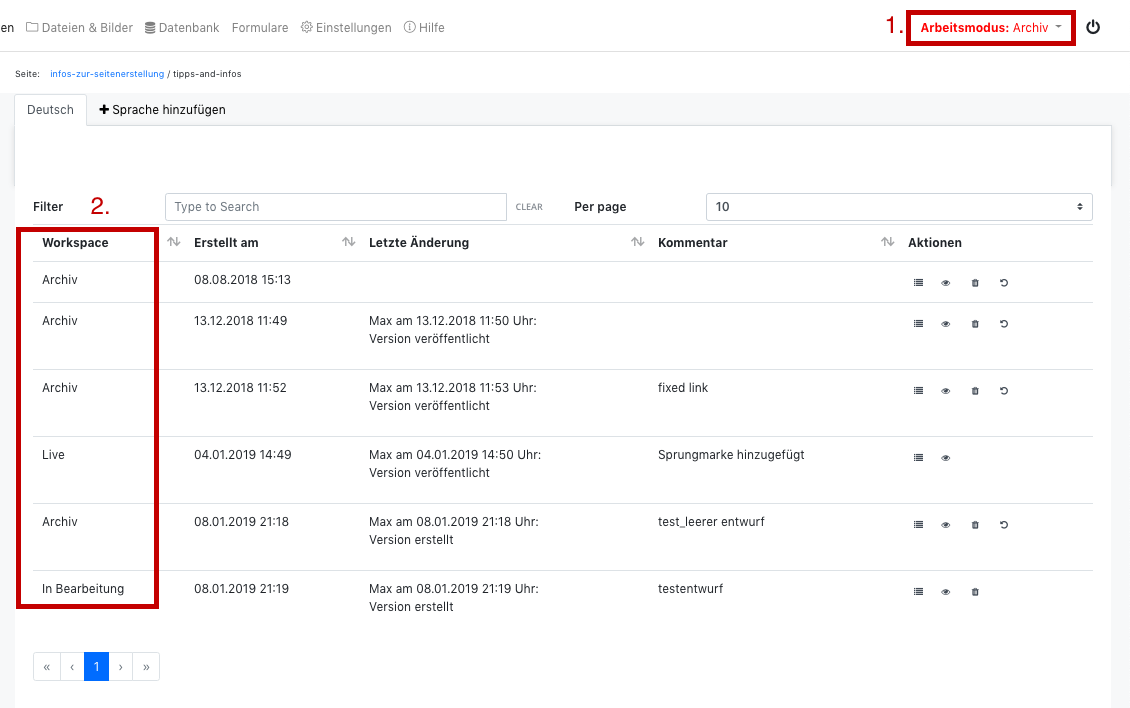Open the Einstellungen menu
This screenshot has height=708, width=1130.
(x=346, y=27)
